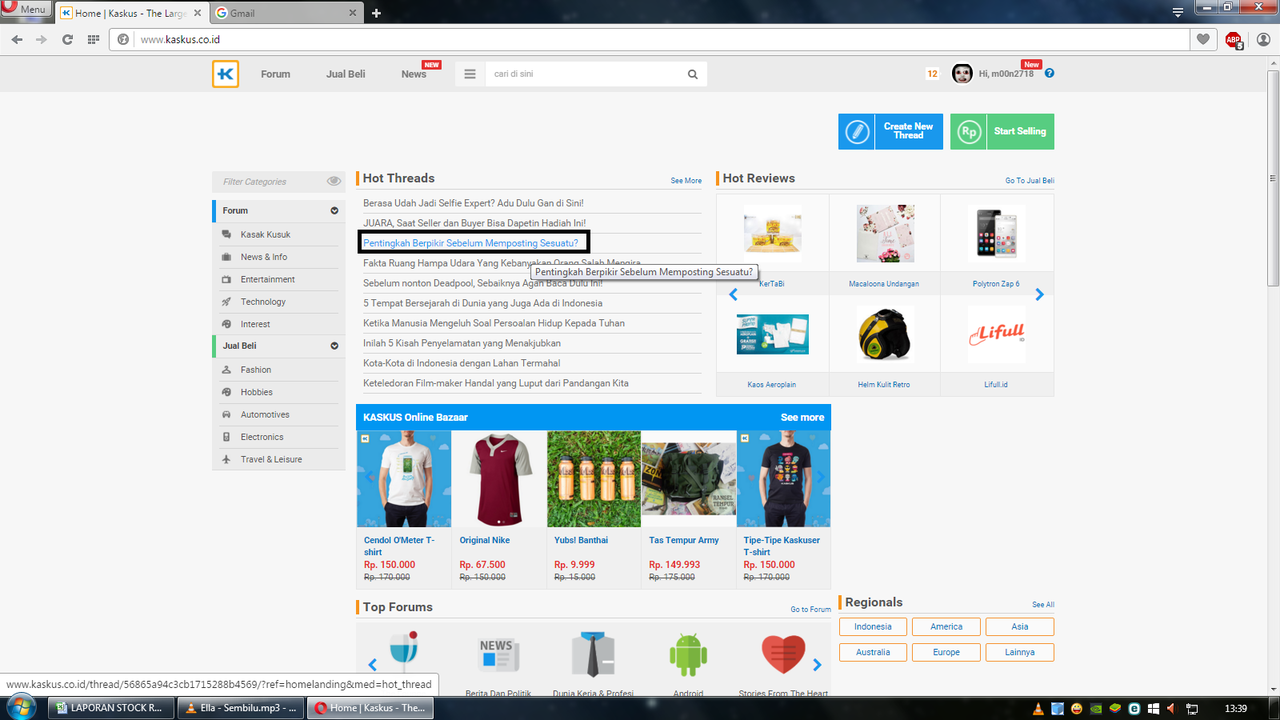Show next Top Forums with right arrow
Screen dimensions: 1280x720
pos(817,664)
